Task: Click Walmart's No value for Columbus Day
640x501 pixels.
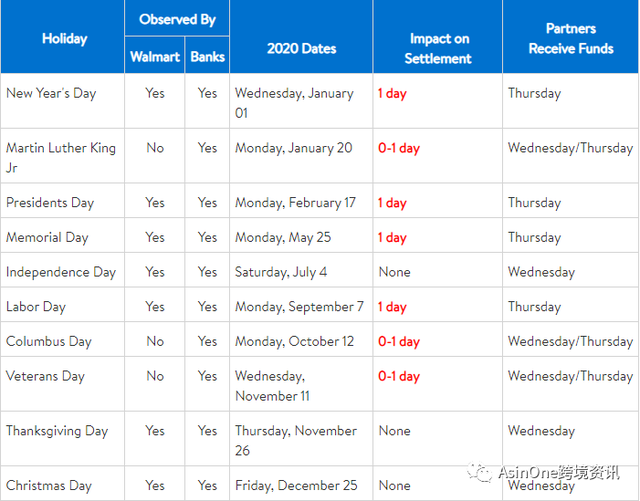Action: [155, 341]
